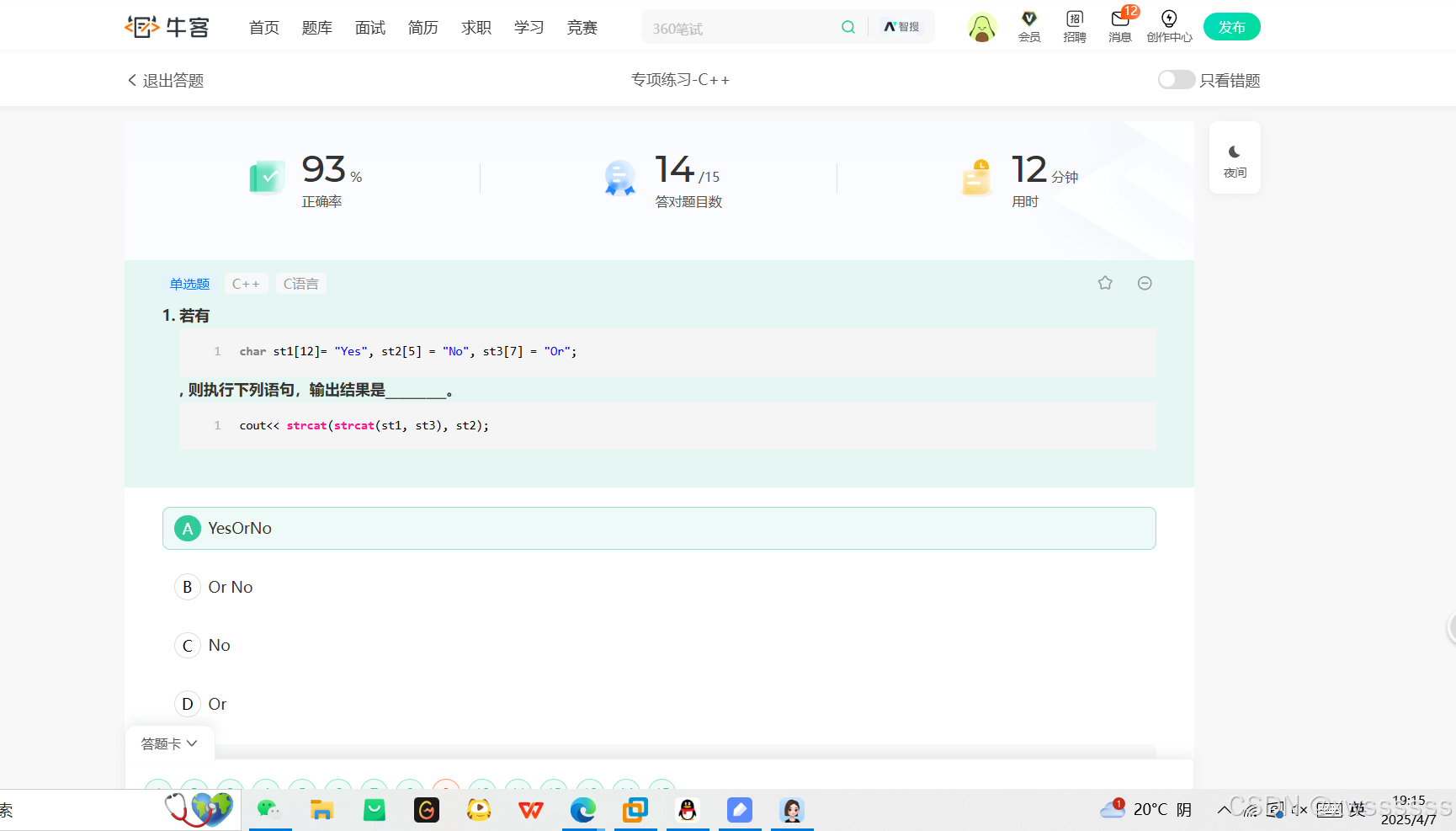This screenshot has width=1456, height=831.
Task: Open the yellow face taskbar app
Action: pyautogui.click(x=479, y=810)
